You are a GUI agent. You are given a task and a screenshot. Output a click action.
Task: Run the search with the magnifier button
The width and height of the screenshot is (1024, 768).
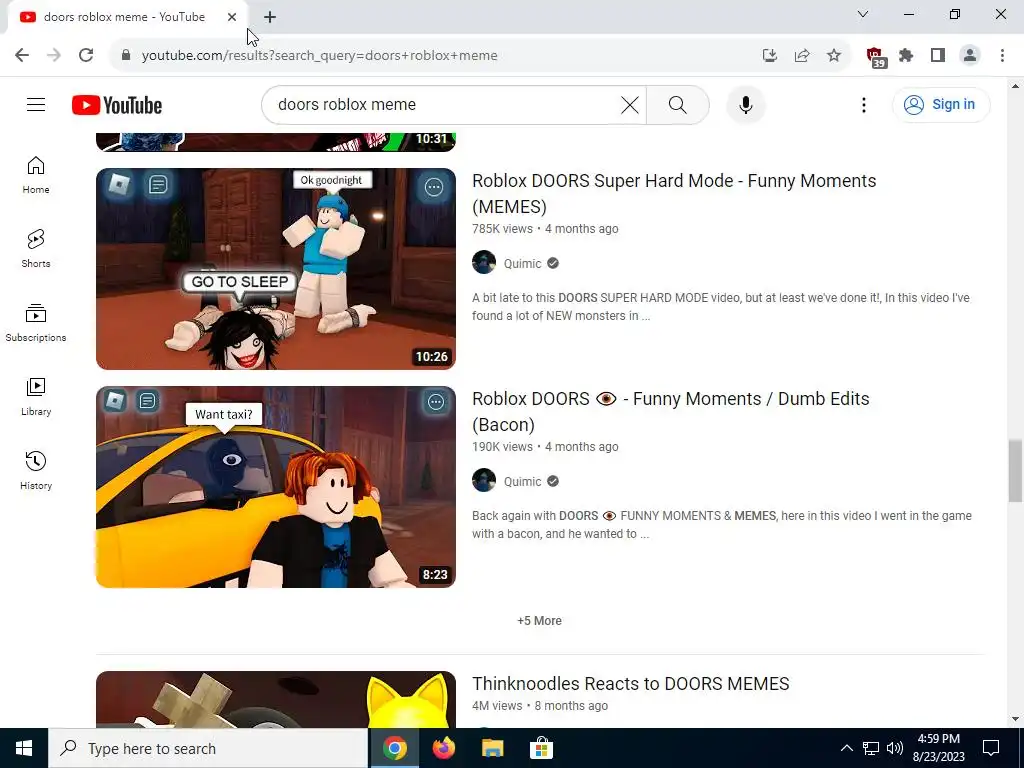tap(678, 104)
